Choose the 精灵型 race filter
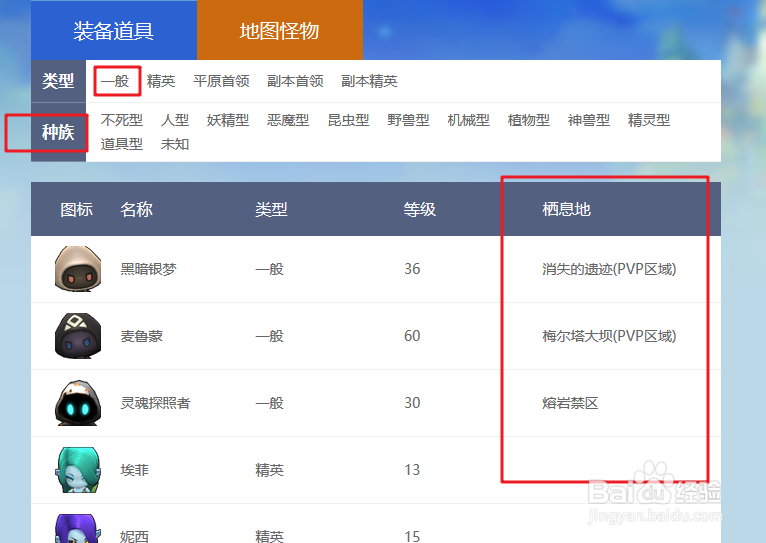 (649, 120)
